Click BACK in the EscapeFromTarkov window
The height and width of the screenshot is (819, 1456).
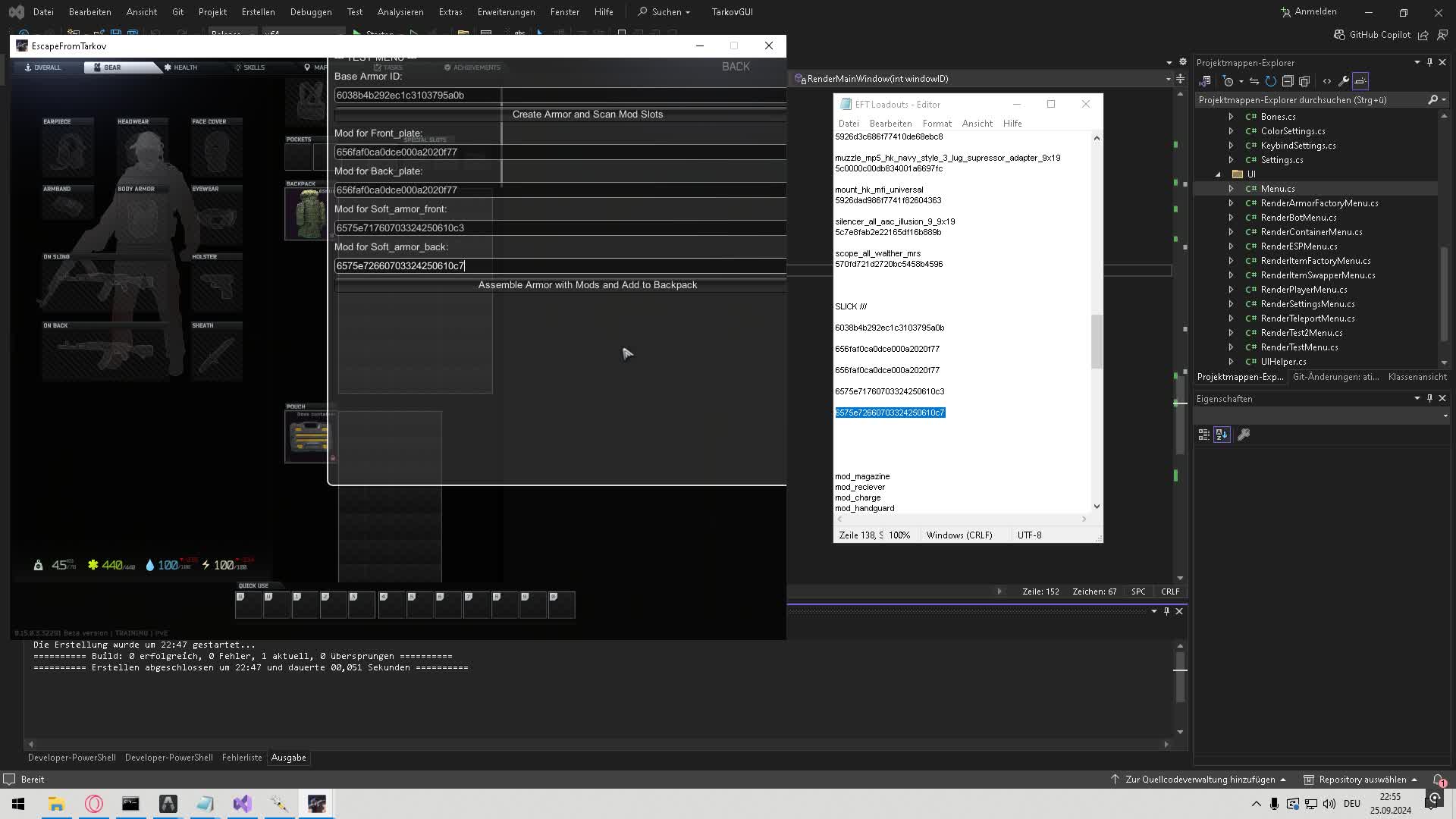pos(736,67)
